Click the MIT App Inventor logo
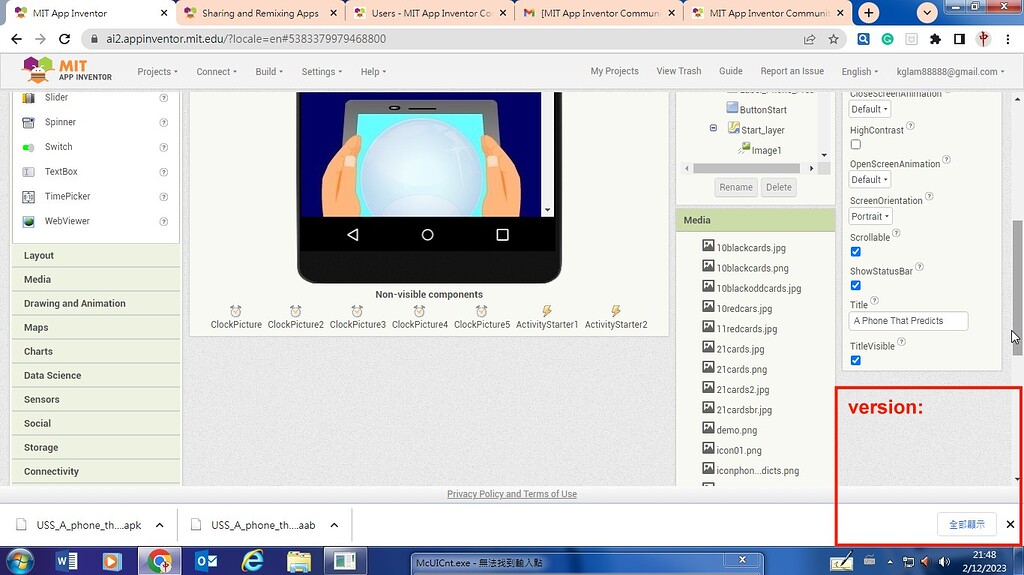 pyautogui.click(x=67, y=70)
